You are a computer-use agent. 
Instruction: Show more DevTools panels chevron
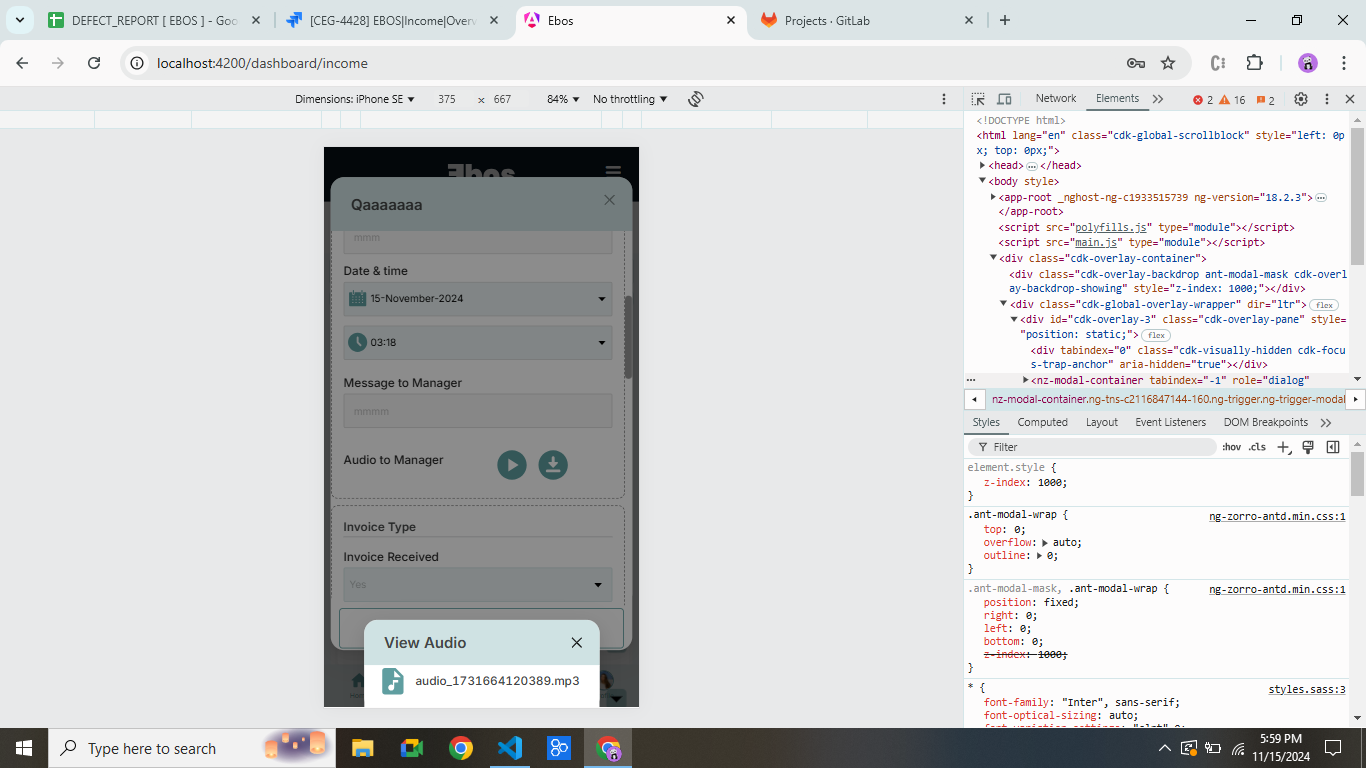tap(1158, 99)
